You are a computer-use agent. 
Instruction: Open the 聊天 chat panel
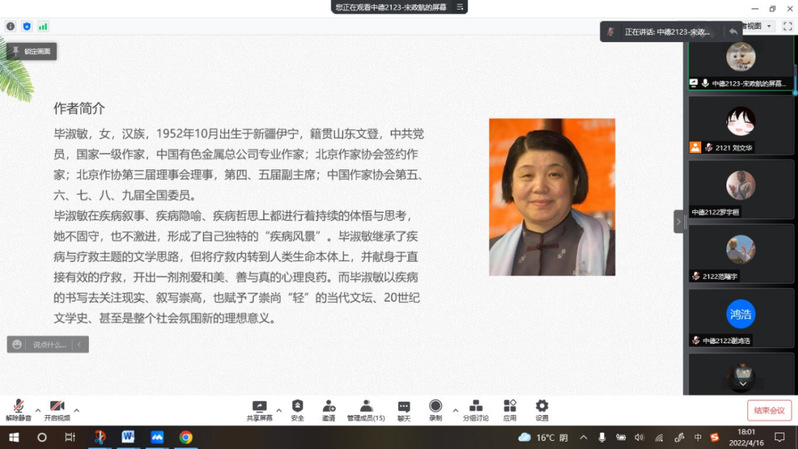click(404, 410)
